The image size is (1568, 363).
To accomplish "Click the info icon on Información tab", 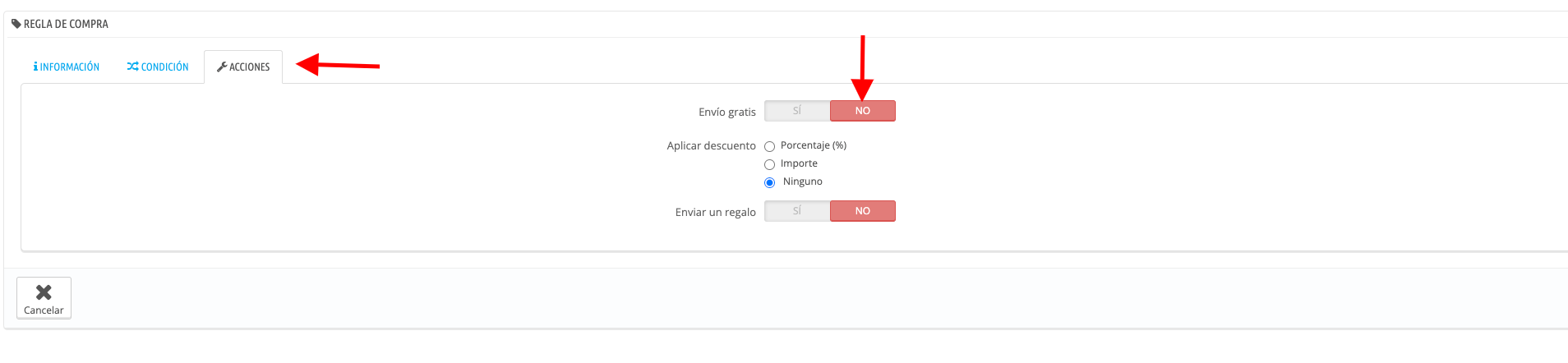I will pos(35,67).
